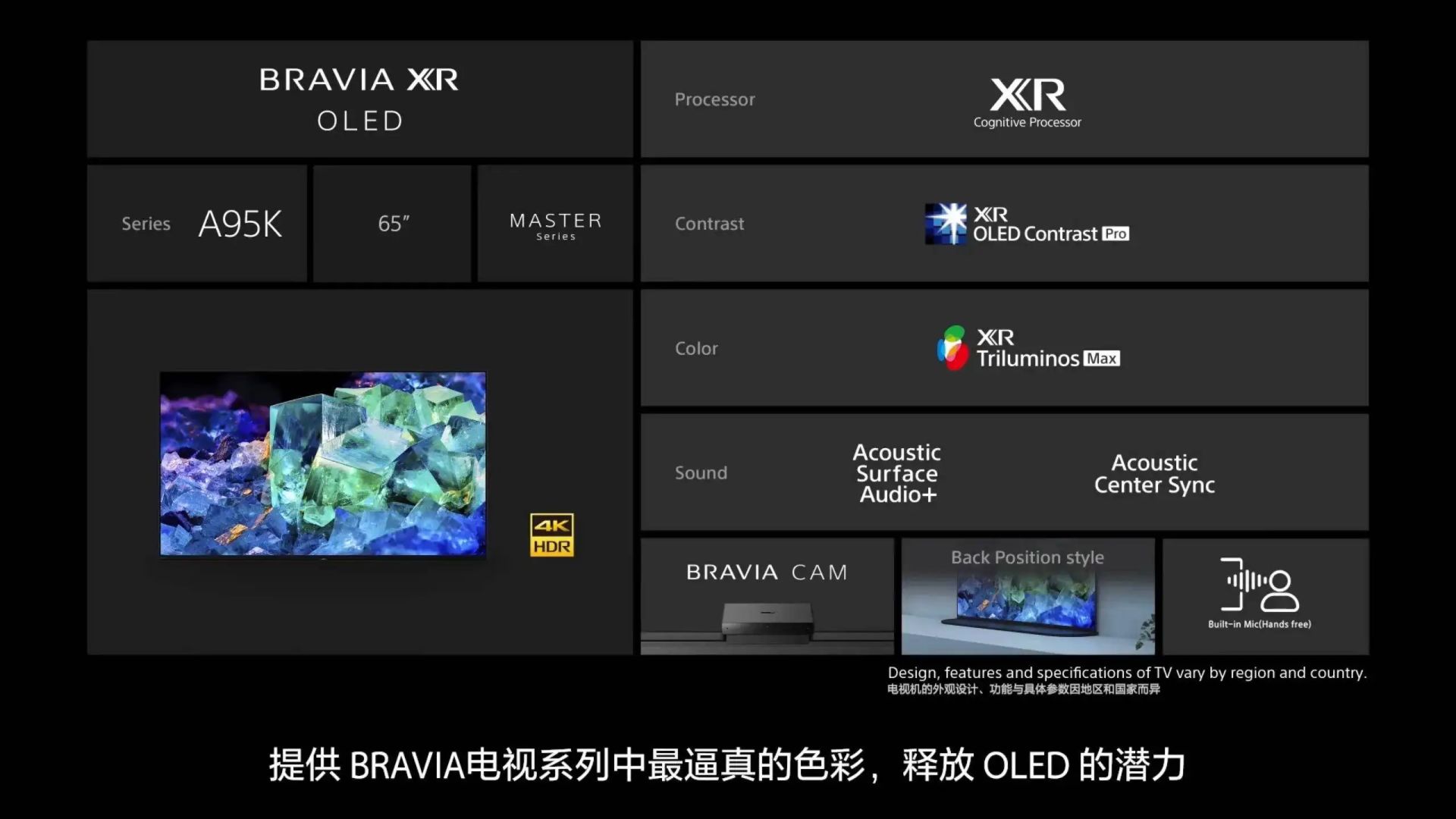The width and height of the screenshot is (1456, 819).
Task: Click the XR Cognitive Processor icon
Action: pyautogui.click(x=1027, y=98)
